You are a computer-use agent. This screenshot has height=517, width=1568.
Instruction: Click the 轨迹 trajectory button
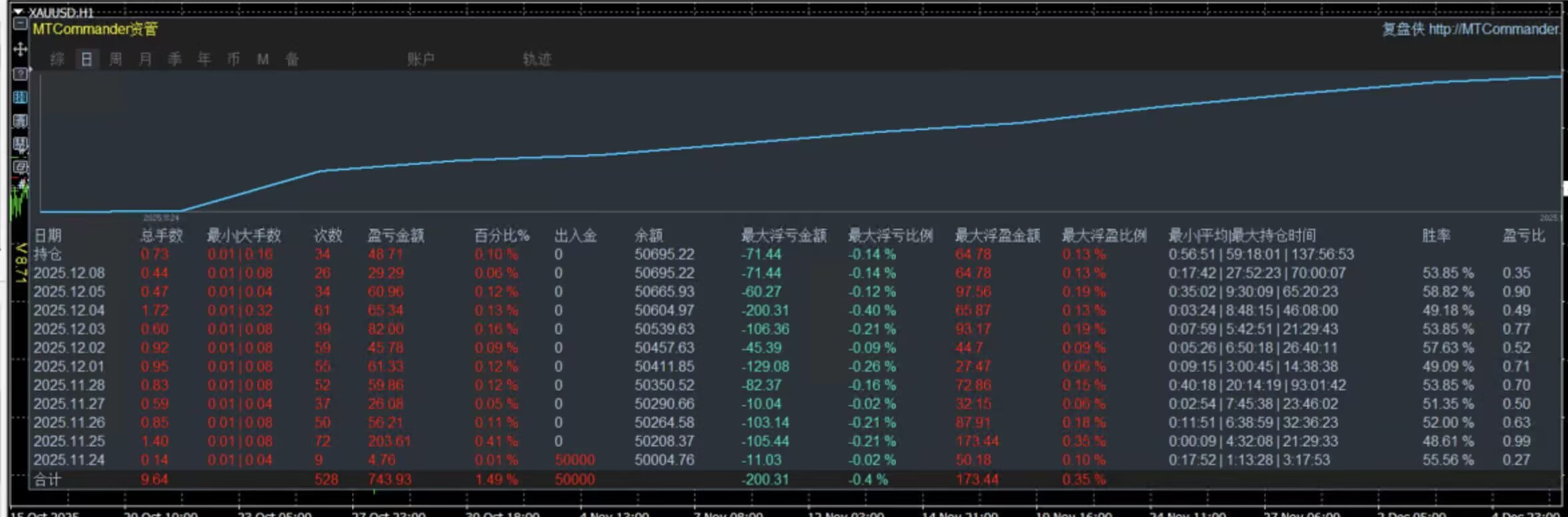point(537,59)
